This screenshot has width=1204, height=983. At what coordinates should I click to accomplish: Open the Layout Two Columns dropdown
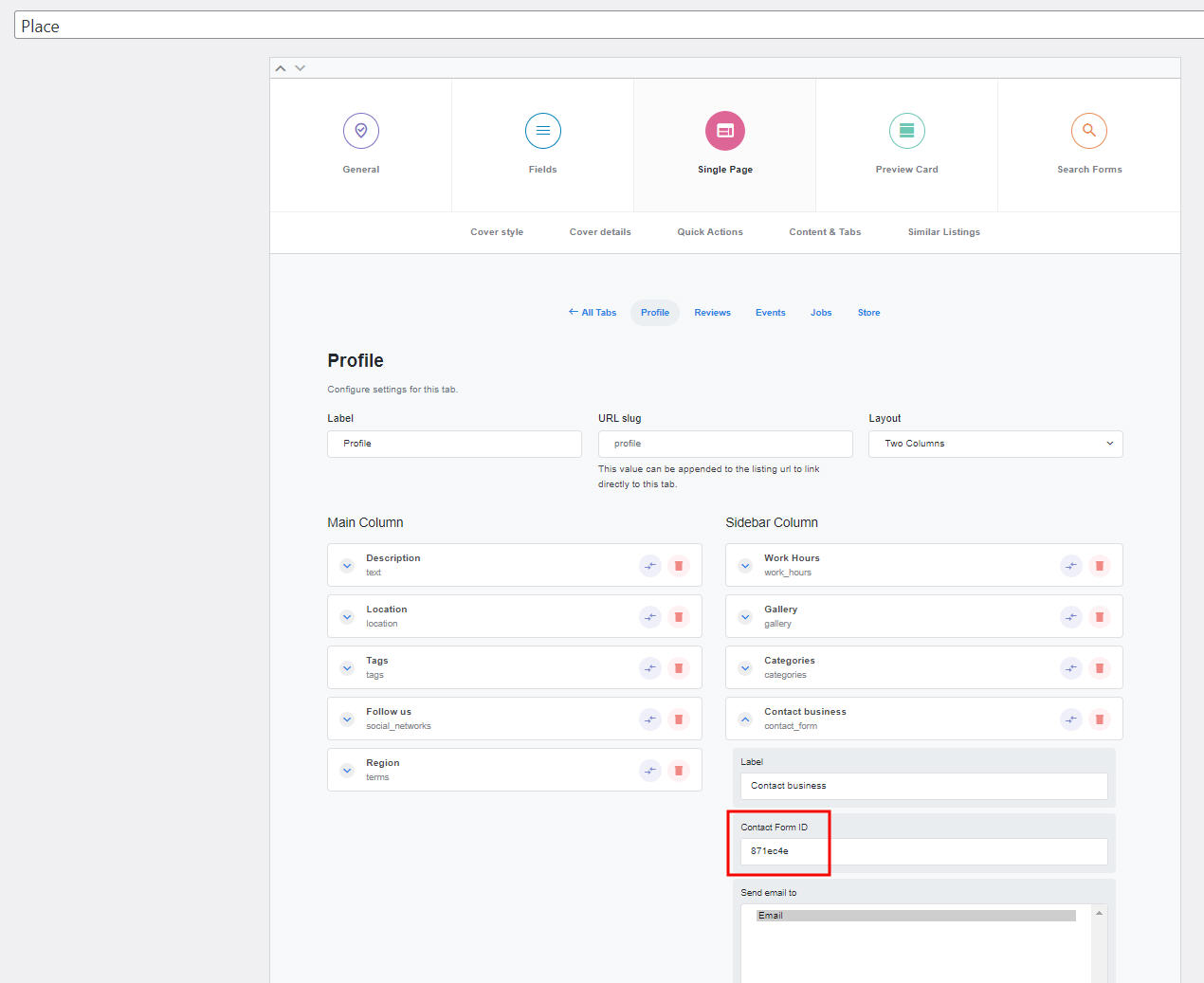pyautogui.click(x=995, y=444)
